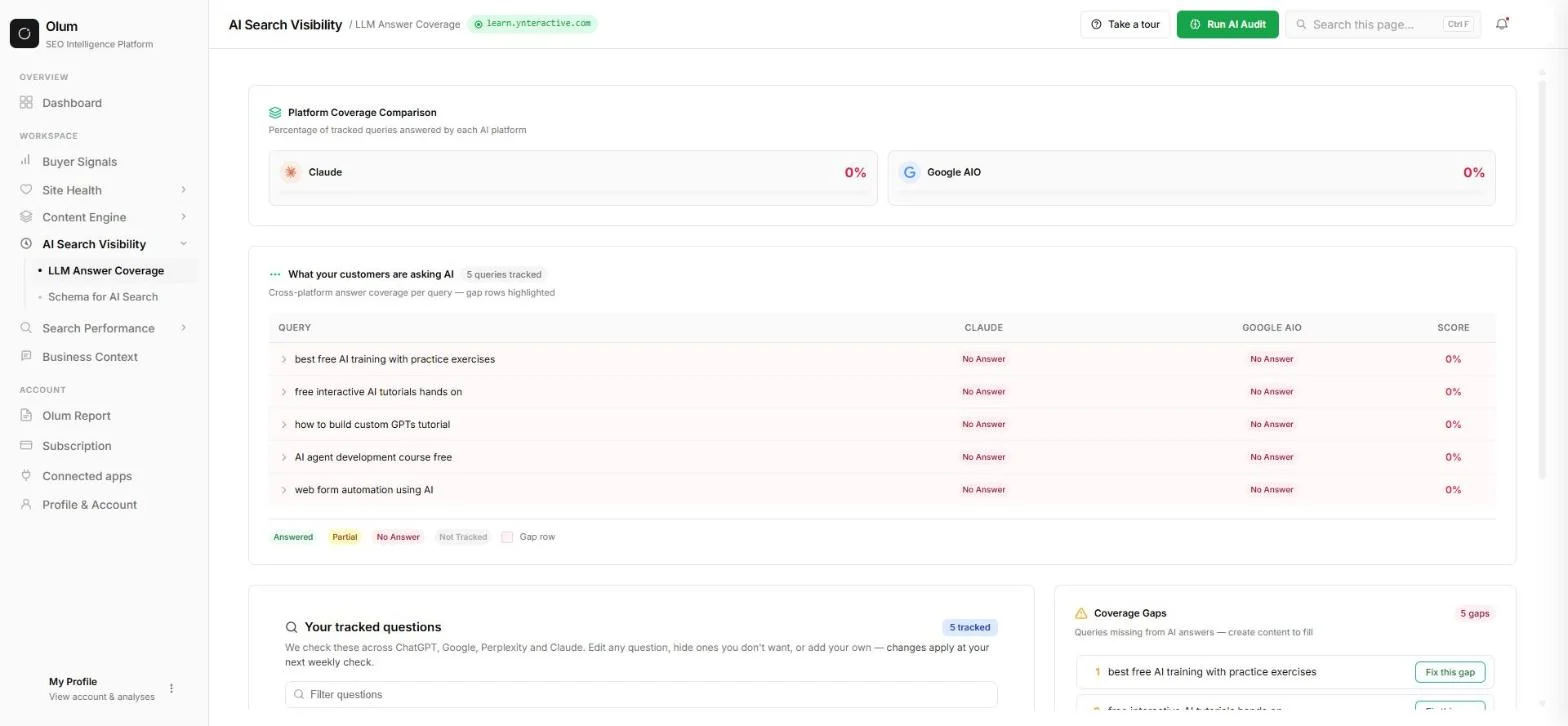Click the Answered legend badge

293,537
